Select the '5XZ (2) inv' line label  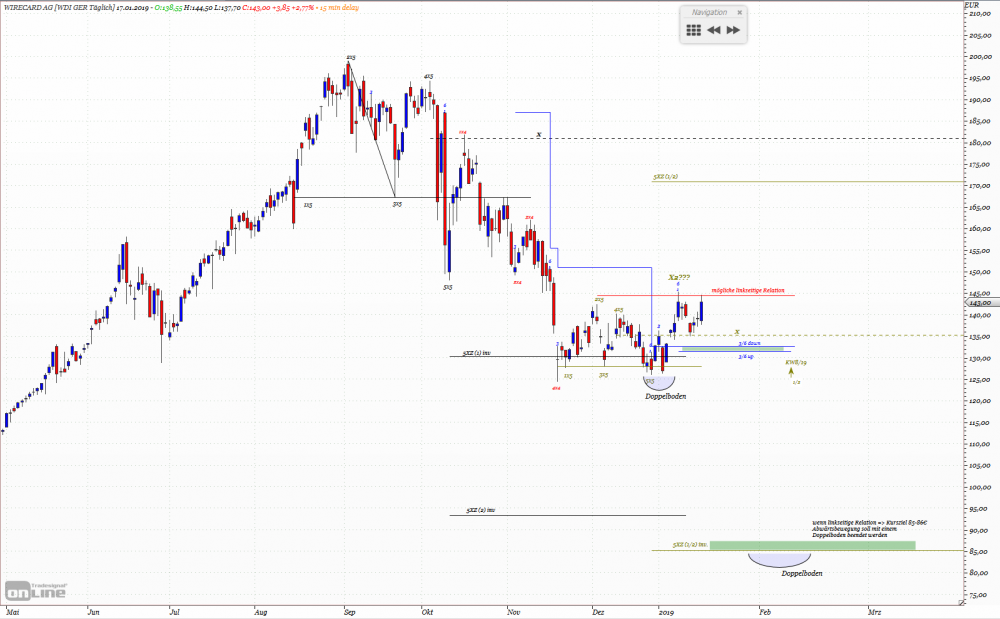(x=481, y=510)
